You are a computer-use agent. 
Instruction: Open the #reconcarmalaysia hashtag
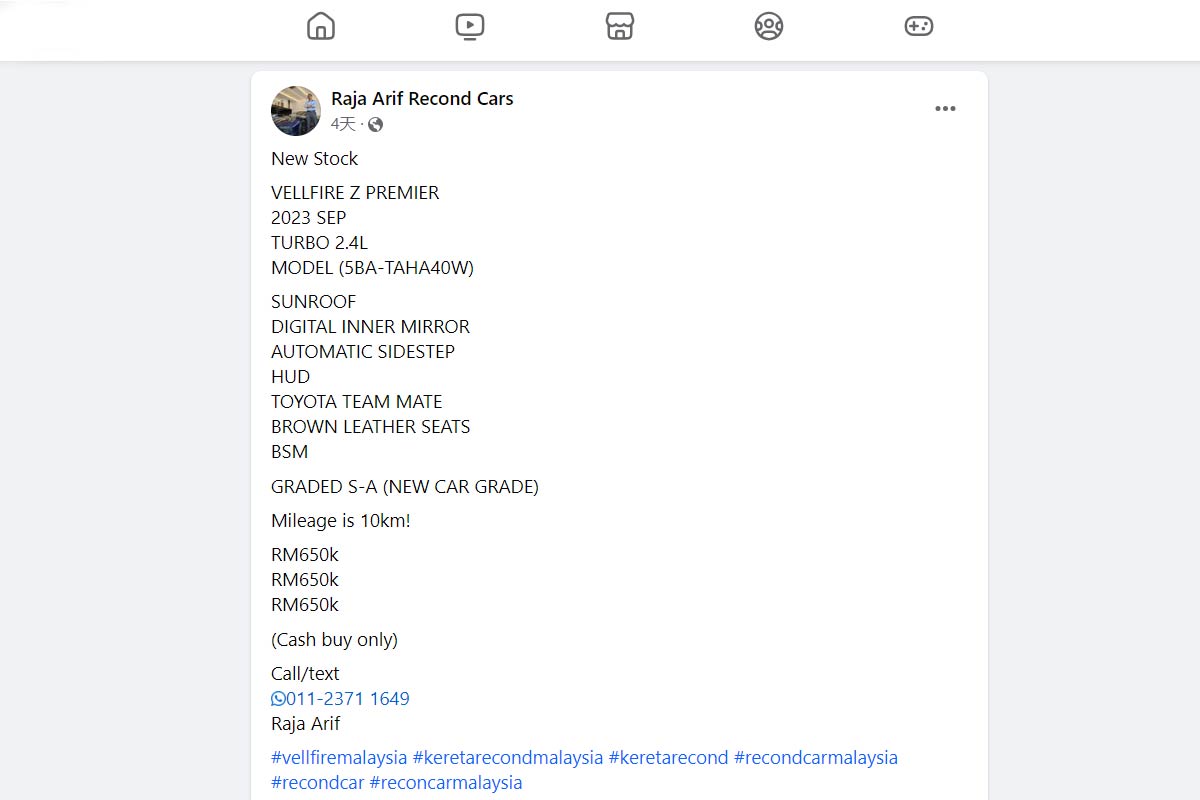[446, 783]
